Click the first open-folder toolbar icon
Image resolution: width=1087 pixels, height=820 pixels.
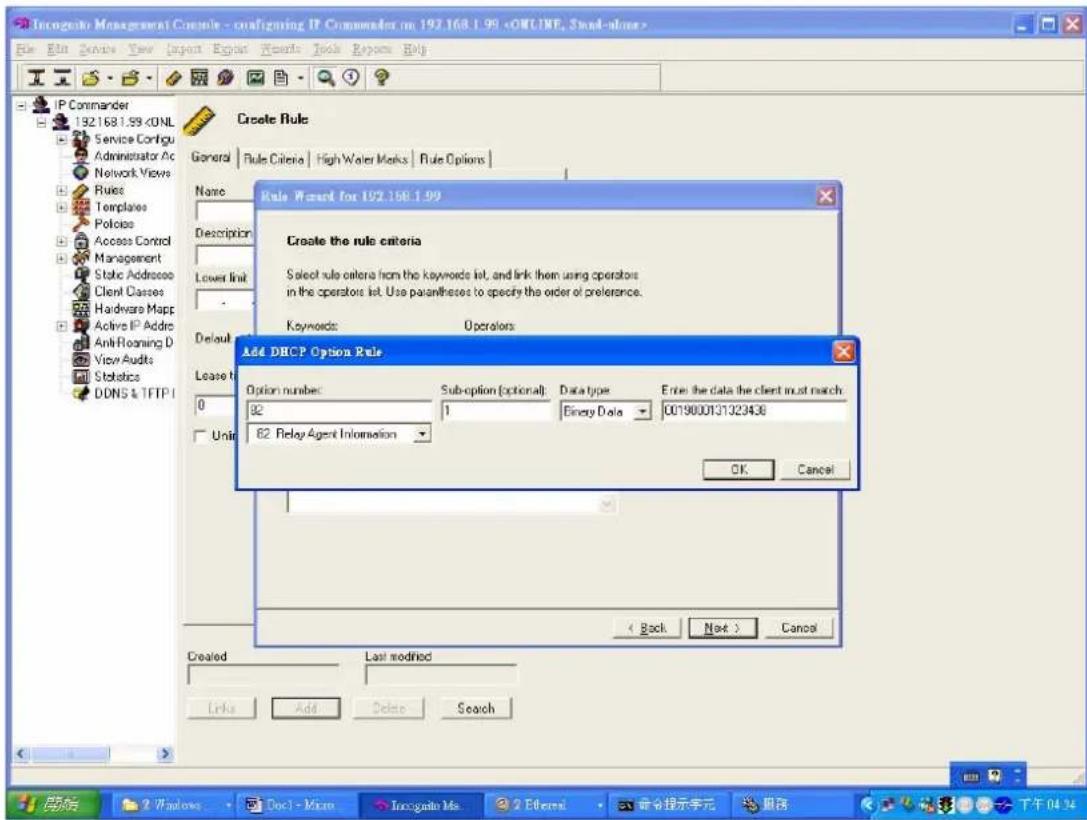[x=91, y=78]
